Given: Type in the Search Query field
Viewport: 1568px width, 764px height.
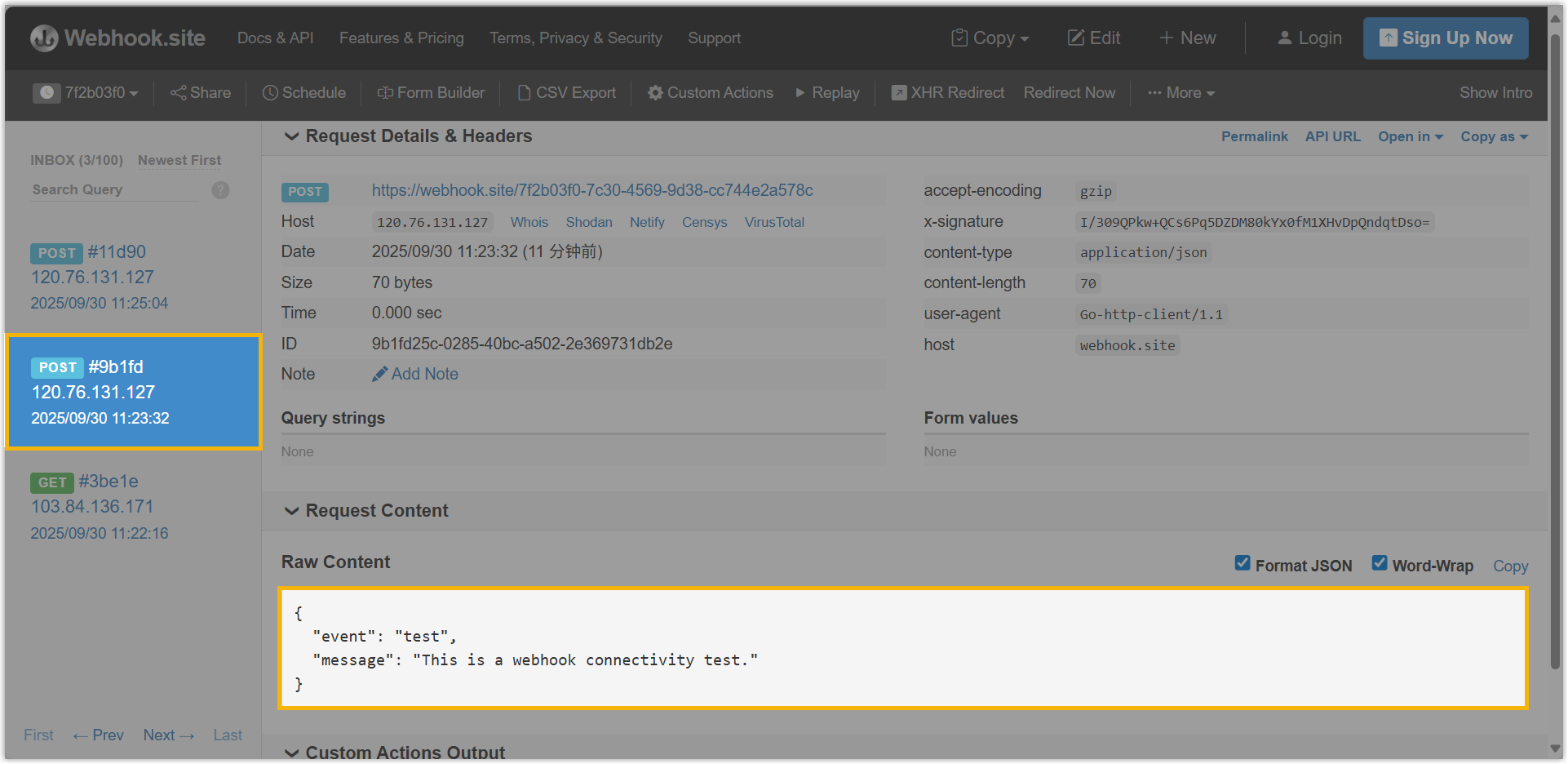Looking at the screenshot, I should [x=114, y=190].
